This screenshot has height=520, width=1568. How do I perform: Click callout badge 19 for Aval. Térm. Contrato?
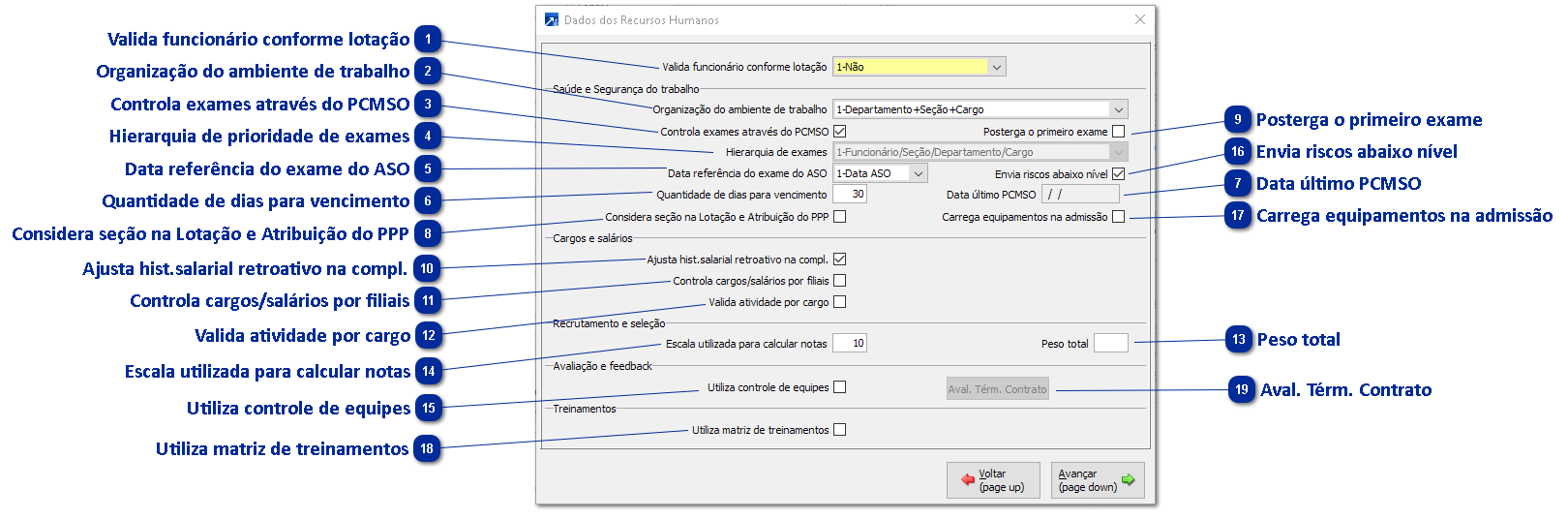[1242, 390]
